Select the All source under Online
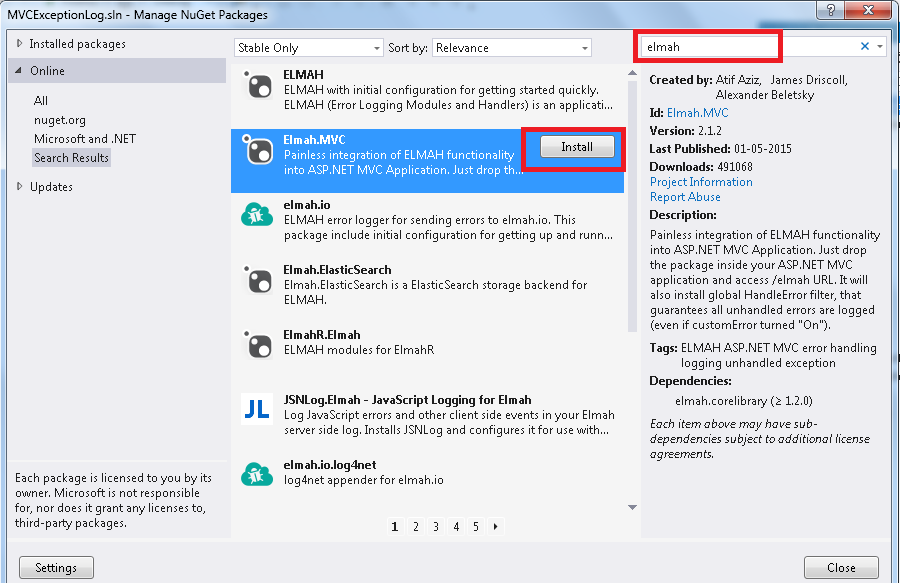 [x=41, y=101]
